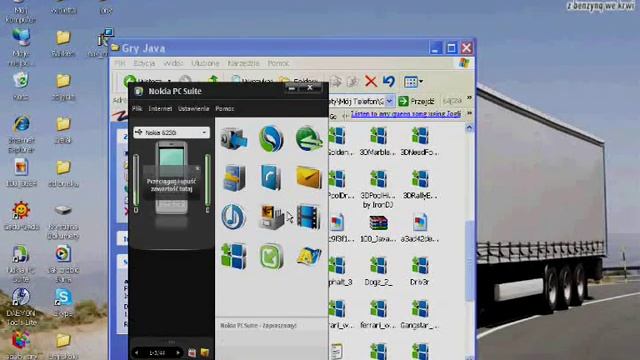Click Wyszukaj search button in Gry Java toolbar
Image resolution: width=640 pixels, height=360 pixels.
coord(251,80)
